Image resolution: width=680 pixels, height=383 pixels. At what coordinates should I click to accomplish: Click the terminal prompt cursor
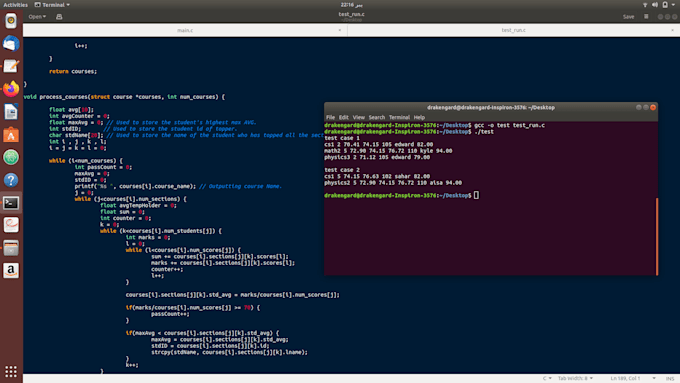click(x=476, y=195)
